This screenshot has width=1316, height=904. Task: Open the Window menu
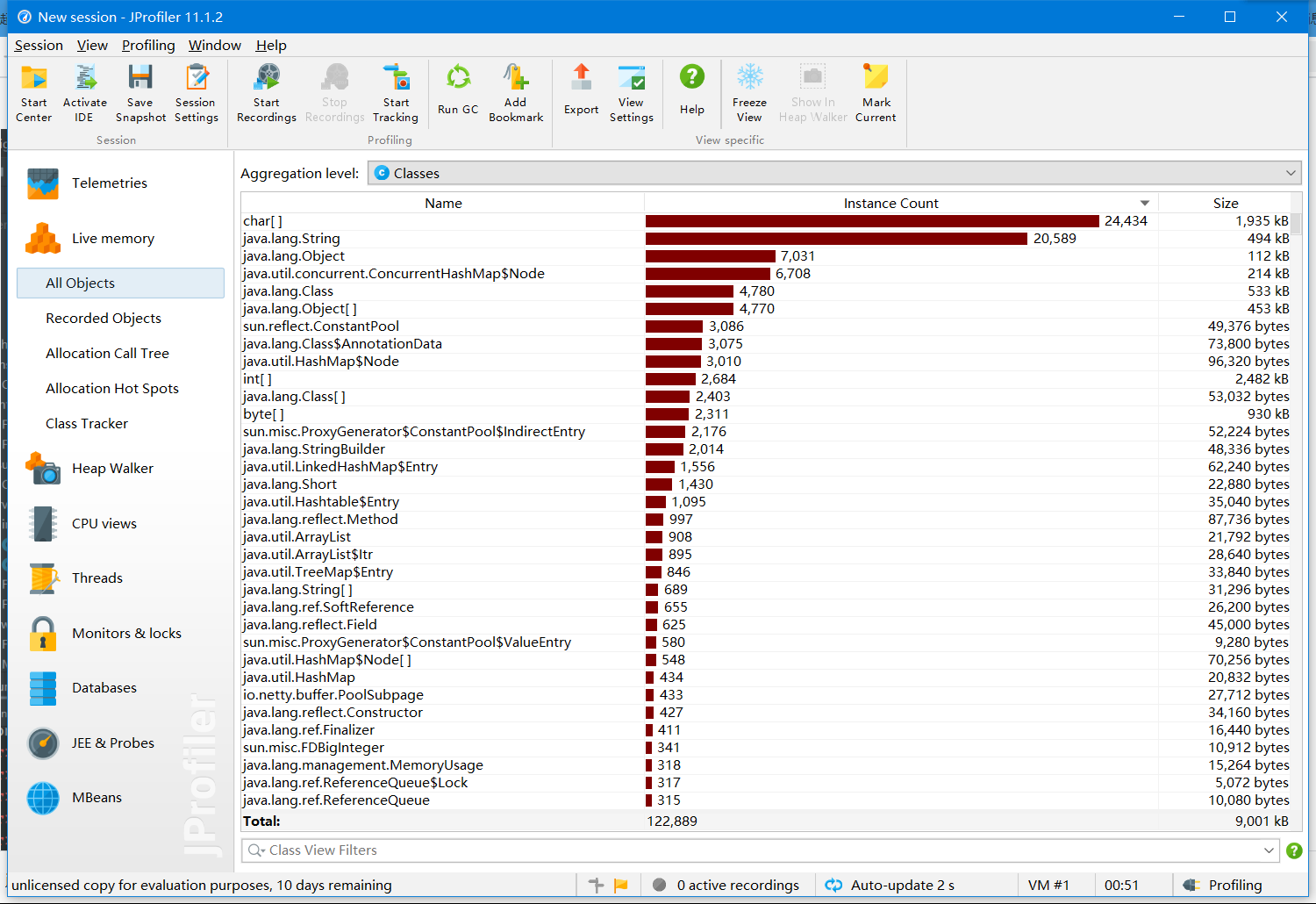pos(214,46)
